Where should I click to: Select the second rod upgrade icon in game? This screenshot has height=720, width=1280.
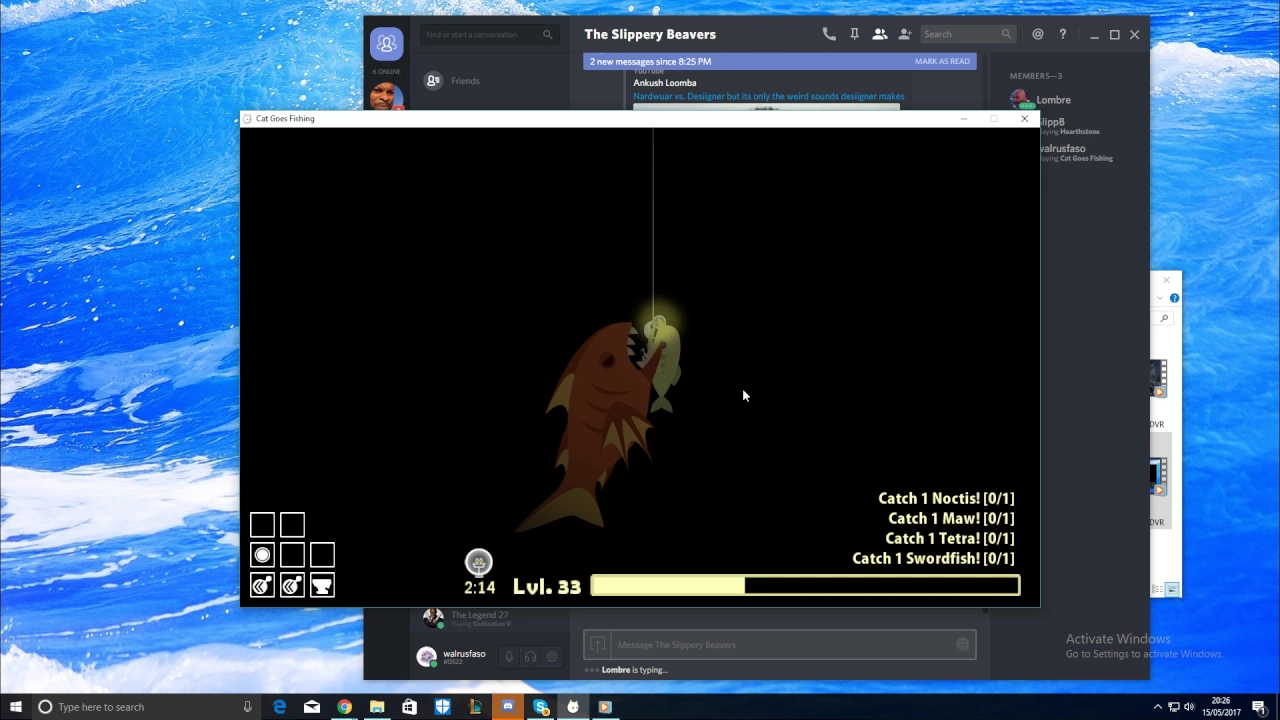click(292, 586)
